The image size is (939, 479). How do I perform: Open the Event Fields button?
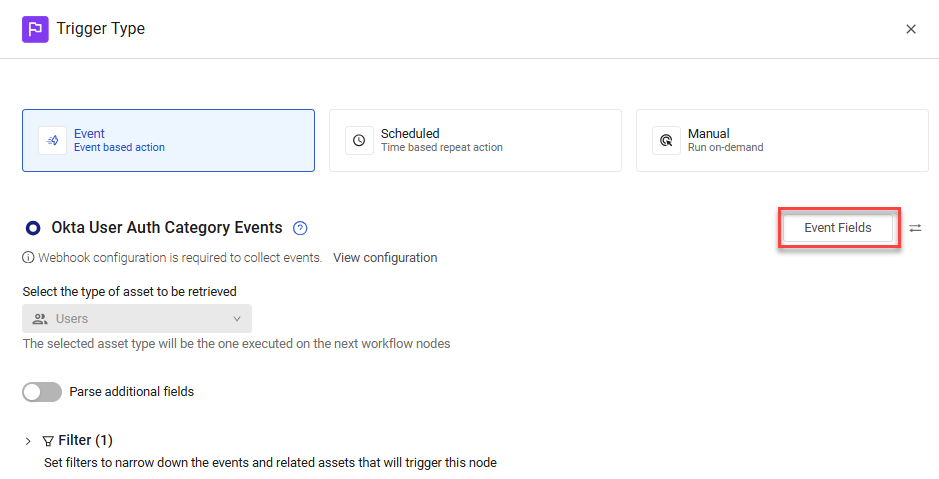tap(838, 228)
